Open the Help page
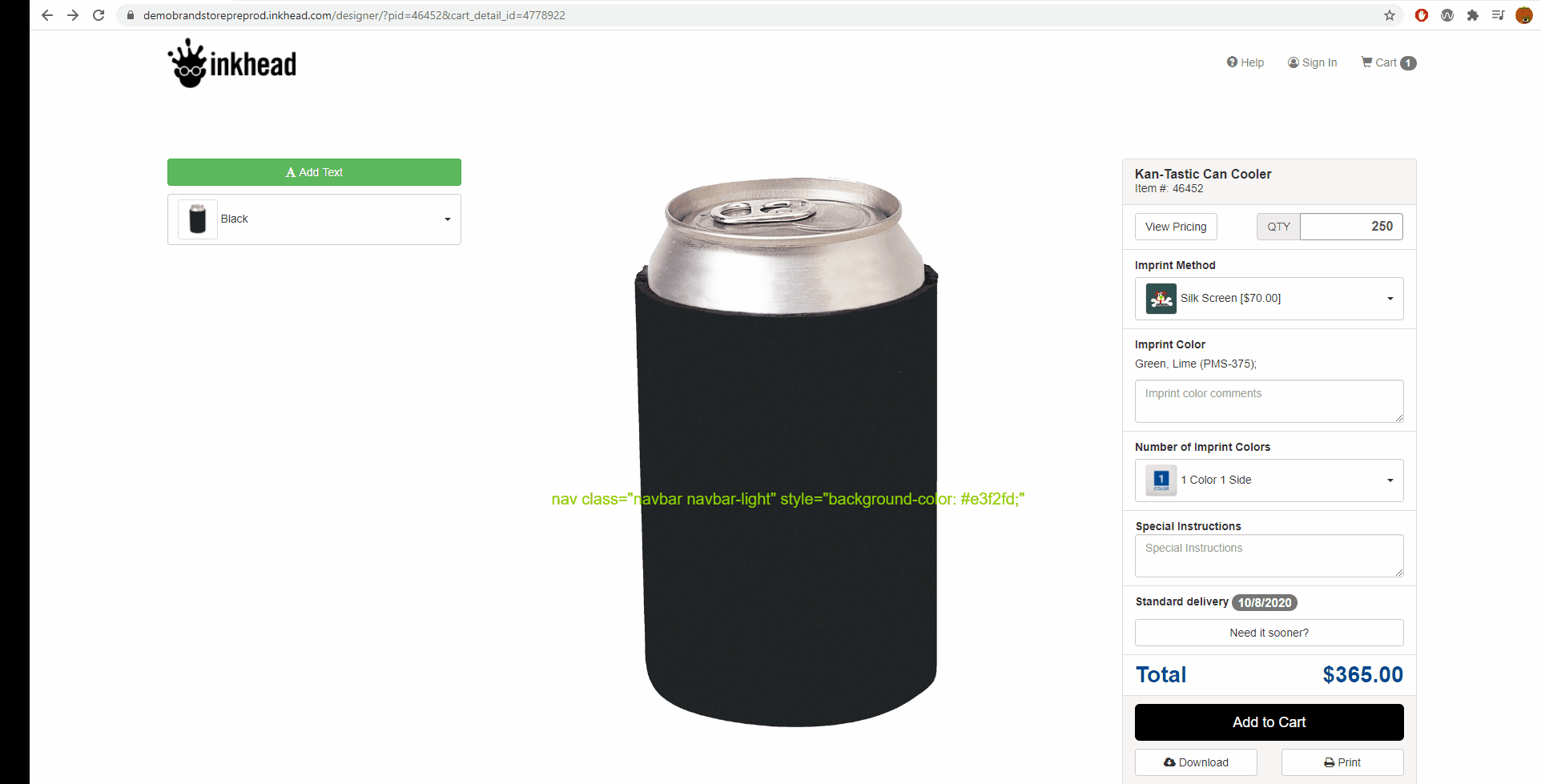The image size is (1541, 784). click(x=1245, y=62)
